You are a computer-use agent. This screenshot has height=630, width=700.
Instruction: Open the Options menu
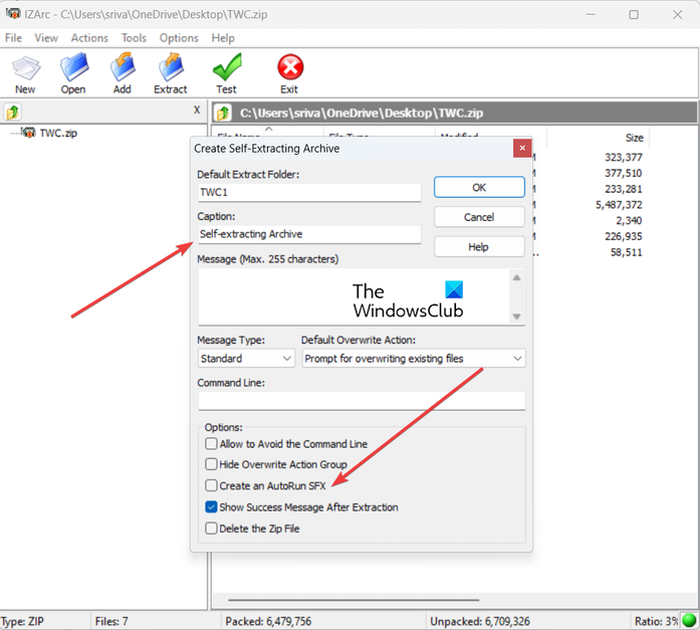click(x=179, y=38)
